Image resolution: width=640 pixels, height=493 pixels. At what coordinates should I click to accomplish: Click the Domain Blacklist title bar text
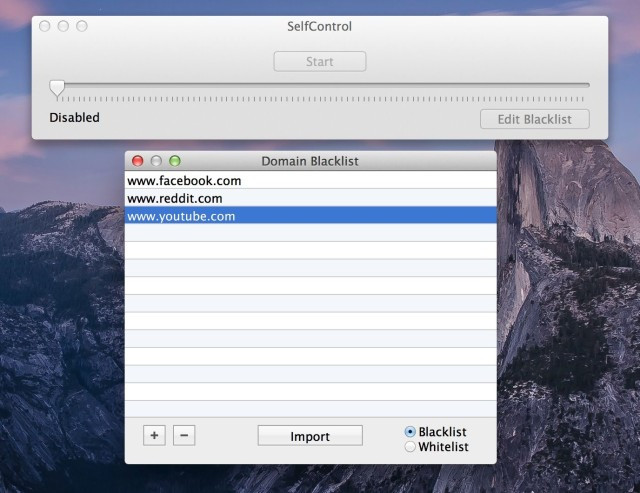coord(310,161)
